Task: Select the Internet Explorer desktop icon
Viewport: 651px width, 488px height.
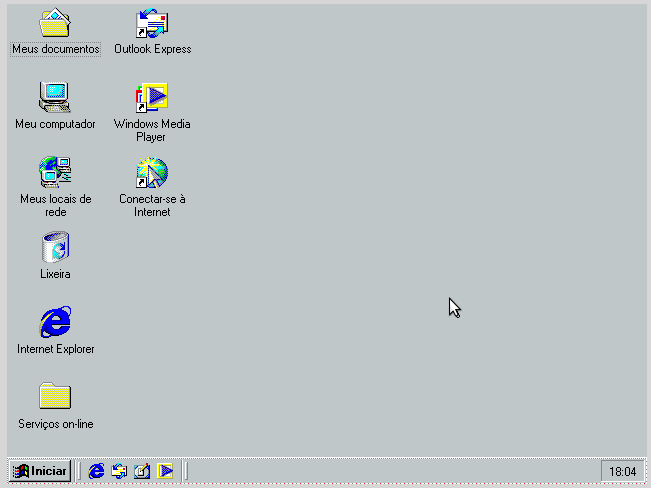Action: point(55,322)
